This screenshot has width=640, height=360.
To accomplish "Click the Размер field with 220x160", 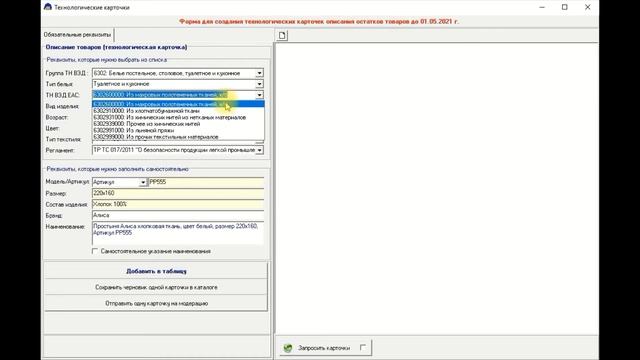I will tap(178, 193).
